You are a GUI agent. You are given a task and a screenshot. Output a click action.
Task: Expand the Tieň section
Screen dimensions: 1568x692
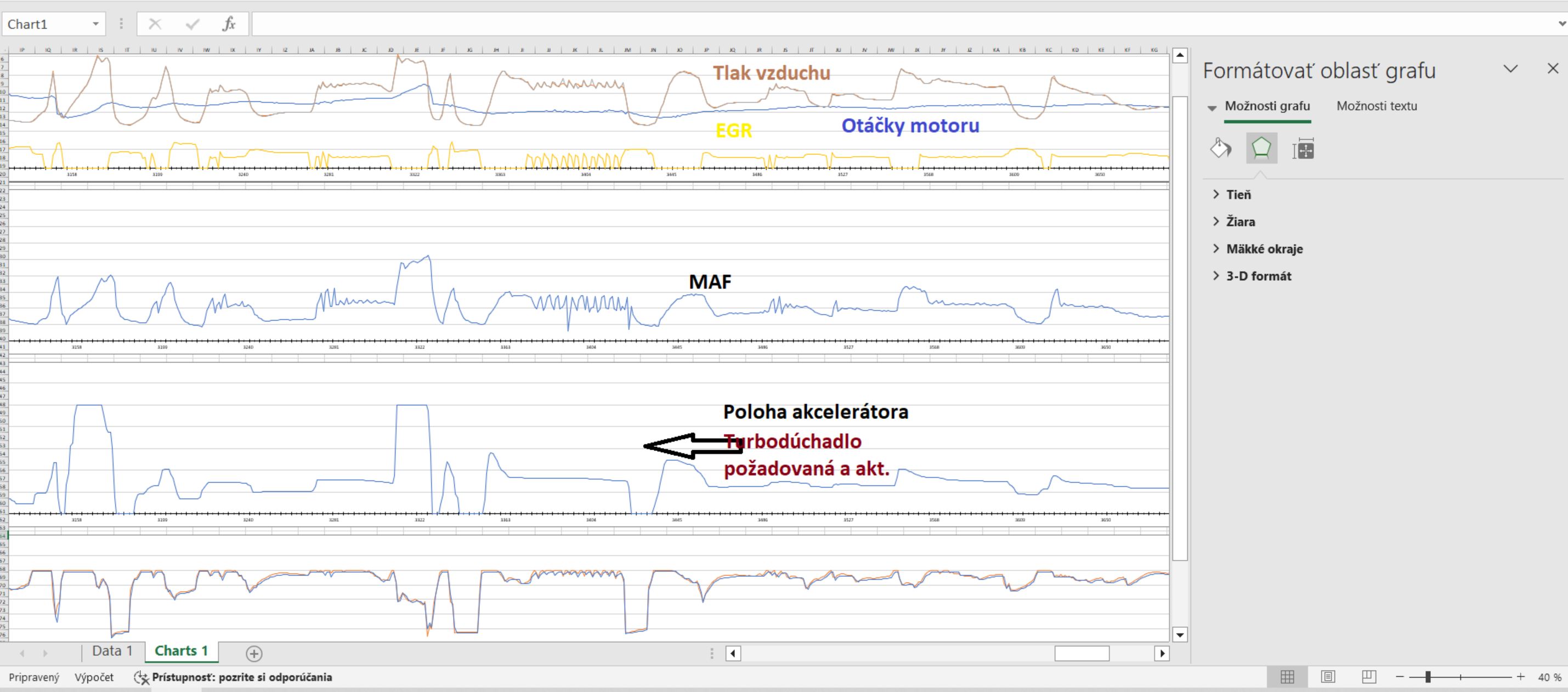1238,195
